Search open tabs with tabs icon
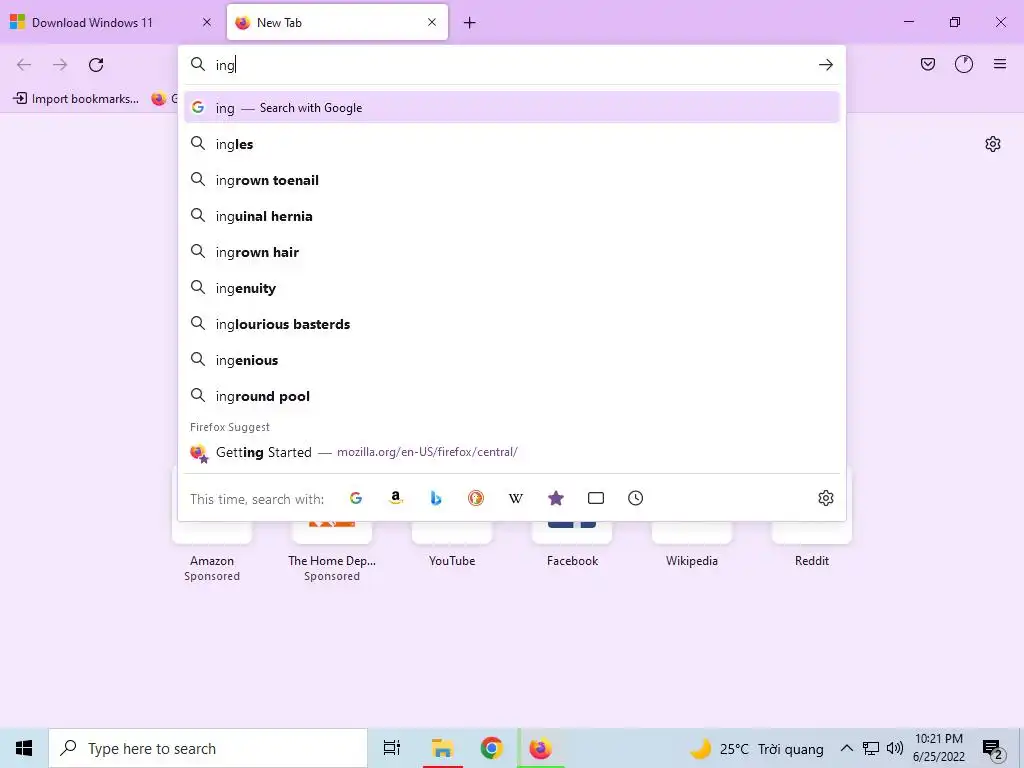This screenshot has width=1024, height=768. [x=596, y=498]
